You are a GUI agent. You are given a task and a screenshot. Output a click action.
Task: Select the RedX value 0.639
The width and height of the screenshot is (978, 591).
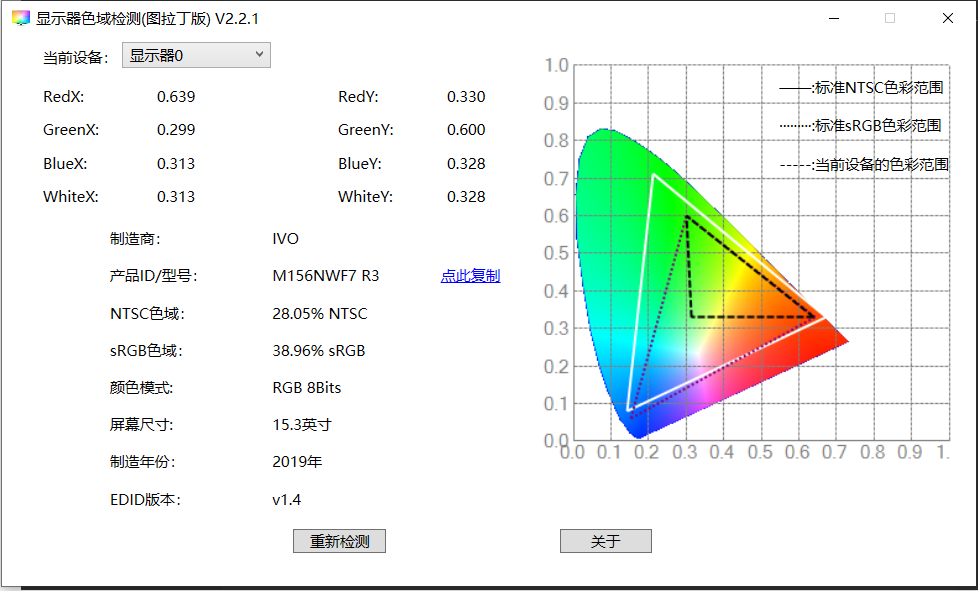[176, 97]
